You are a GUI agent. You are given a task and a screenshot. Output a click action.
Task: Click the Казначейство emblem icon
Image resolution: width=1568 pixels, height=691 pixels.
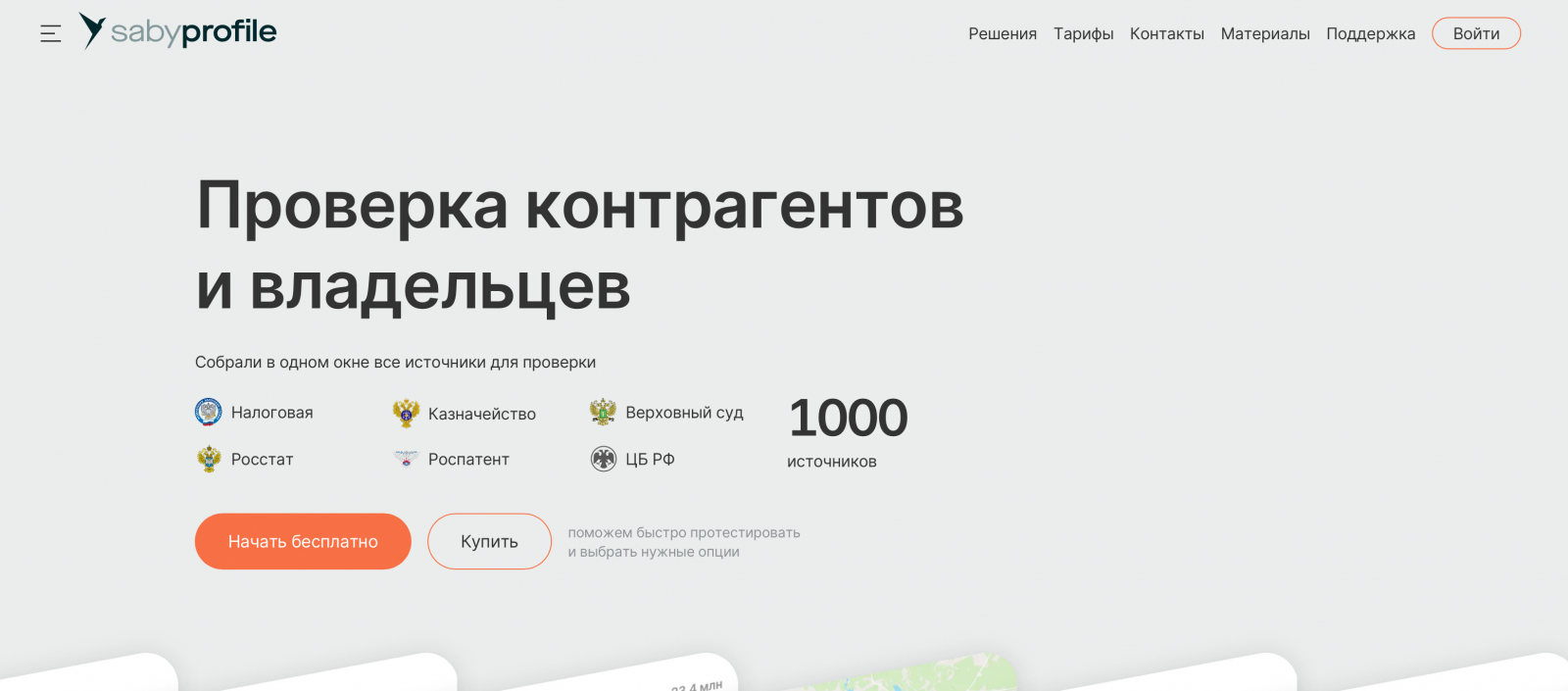[406, 414]
